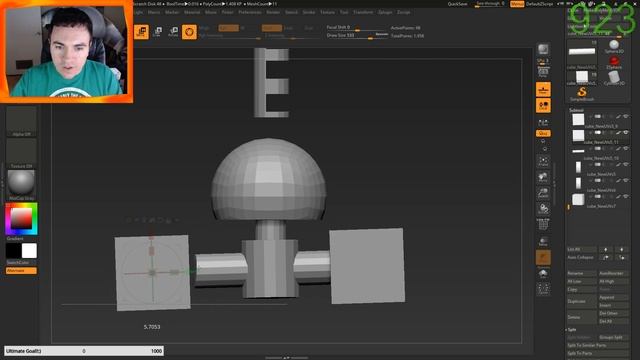
Task: Toggle eye icon for cube_NewUVs5_11 subtool
Action: tap(625, 133)
